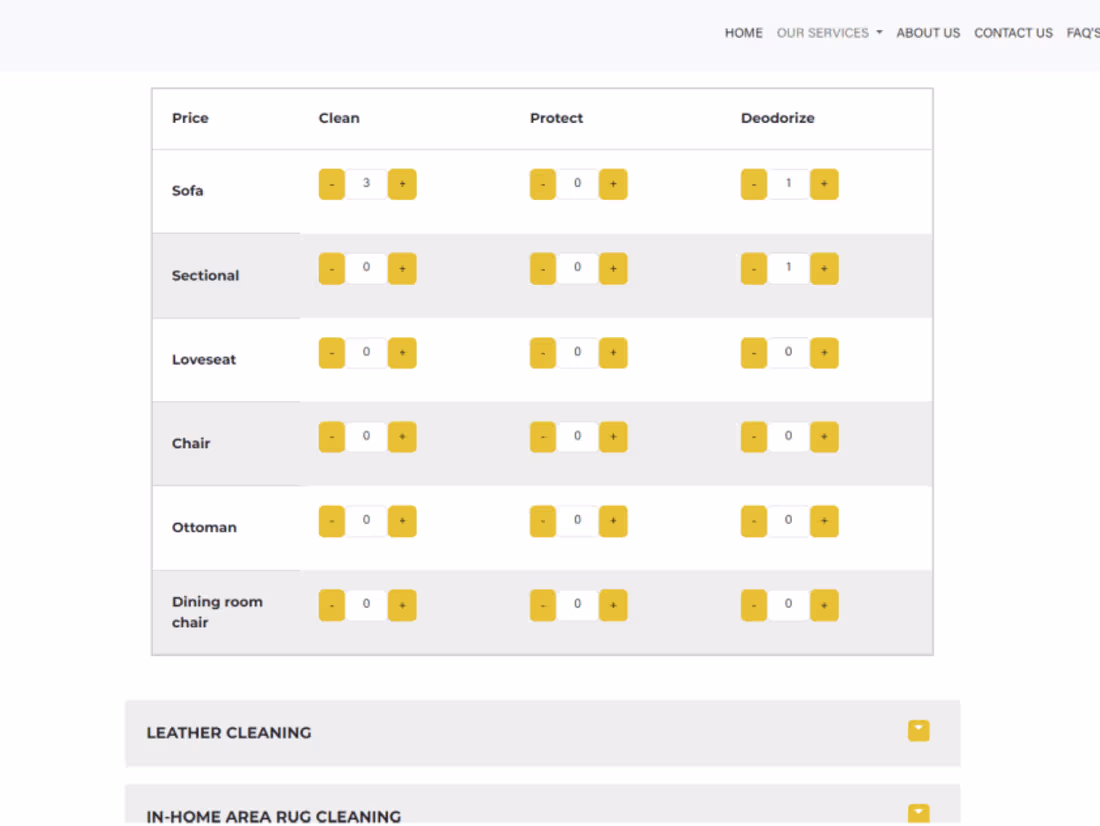Increment Chair Deodorize quantity
Viewport: 1100px width, 826px height.
point(824,436)
